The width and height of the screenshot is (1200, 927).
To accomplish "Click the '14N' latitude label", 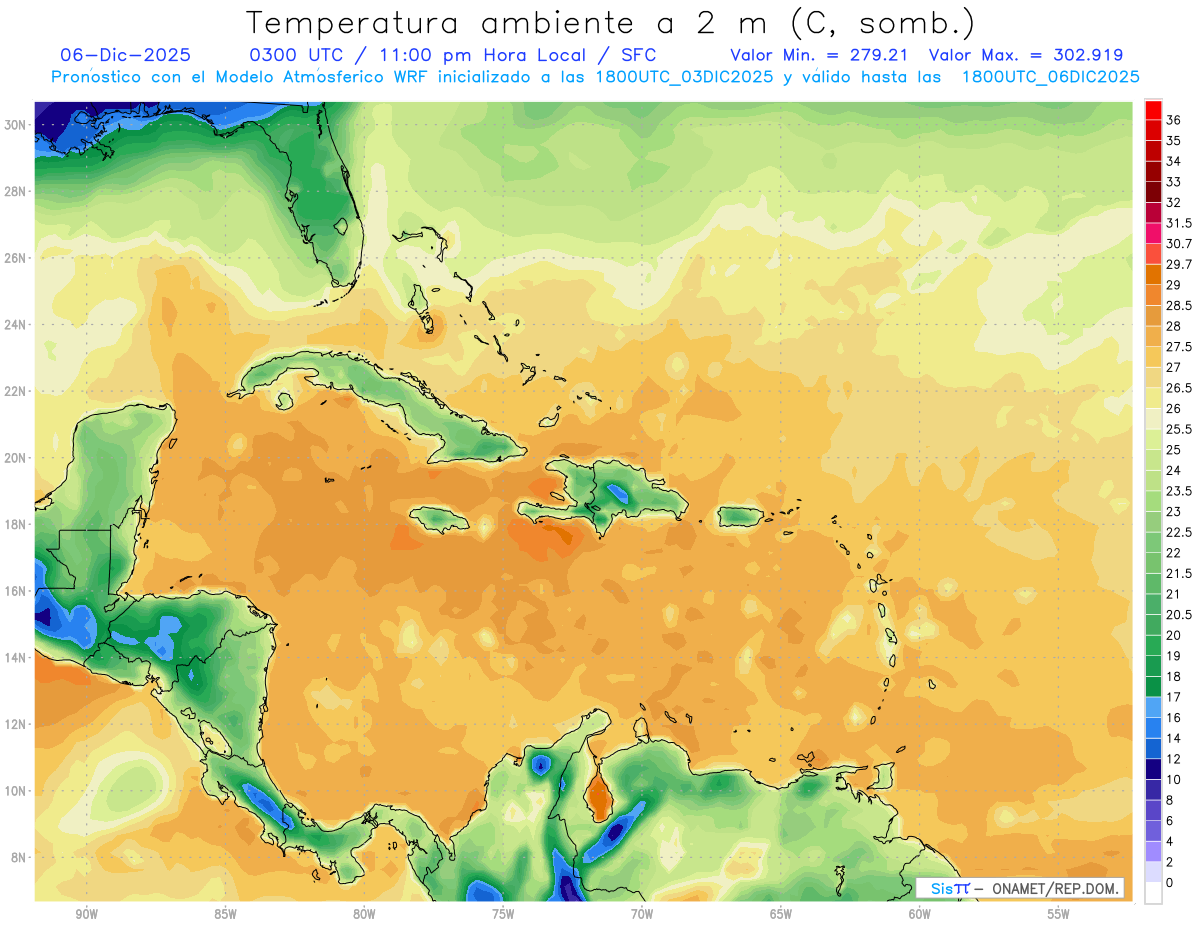I will click(17, 657).
